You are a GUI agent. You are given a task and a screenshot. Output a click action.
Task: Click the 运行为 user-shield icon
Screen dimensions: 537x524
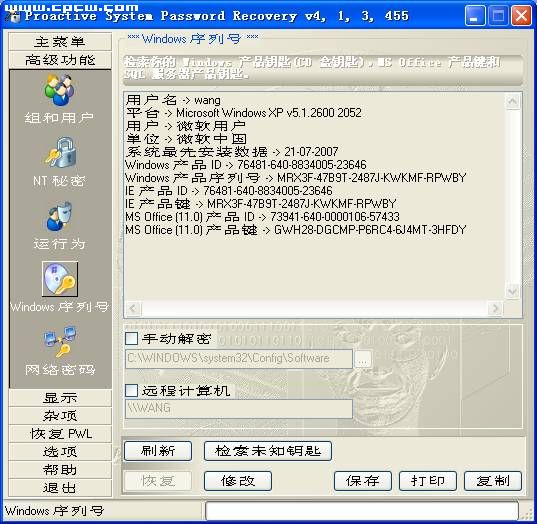[x=59, y=216]
